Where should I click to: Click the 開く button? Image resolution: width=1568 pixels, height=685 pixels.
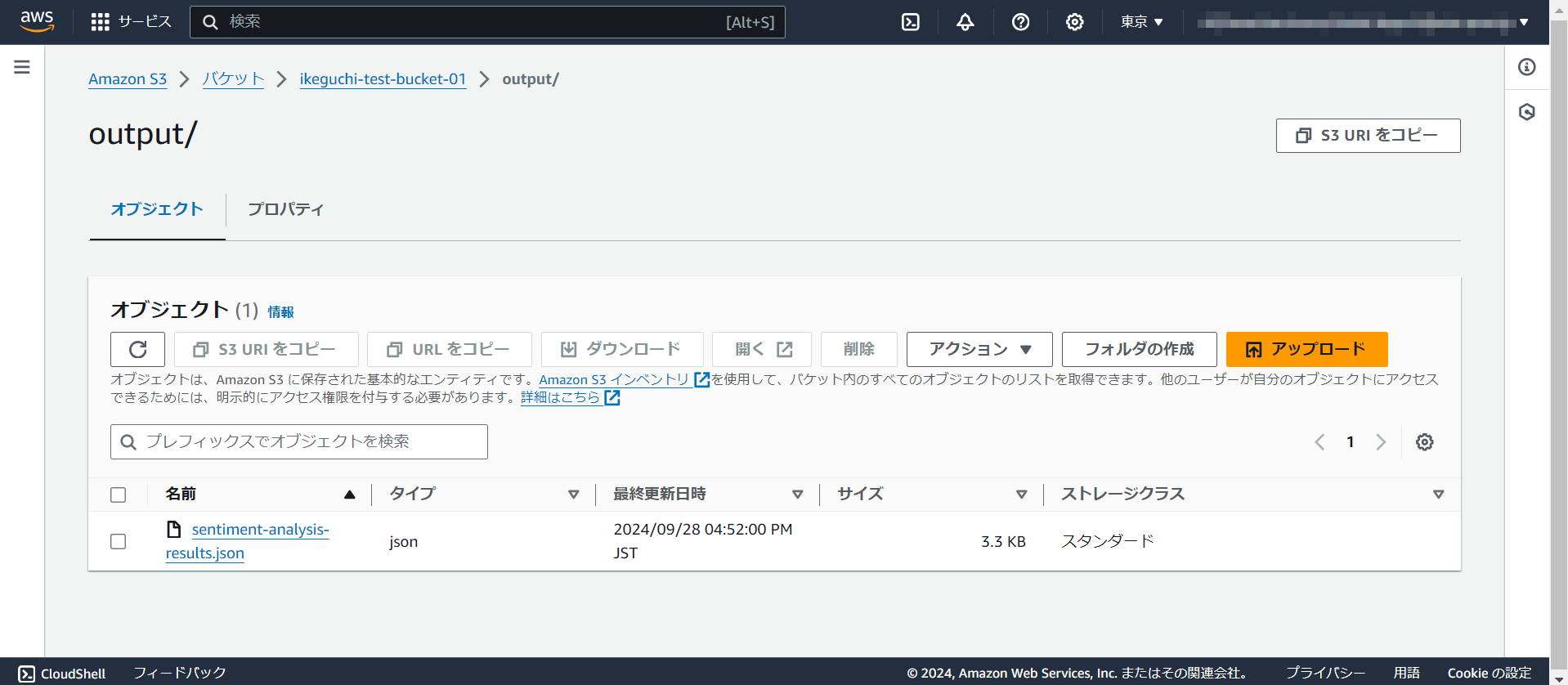click(761, 350)
